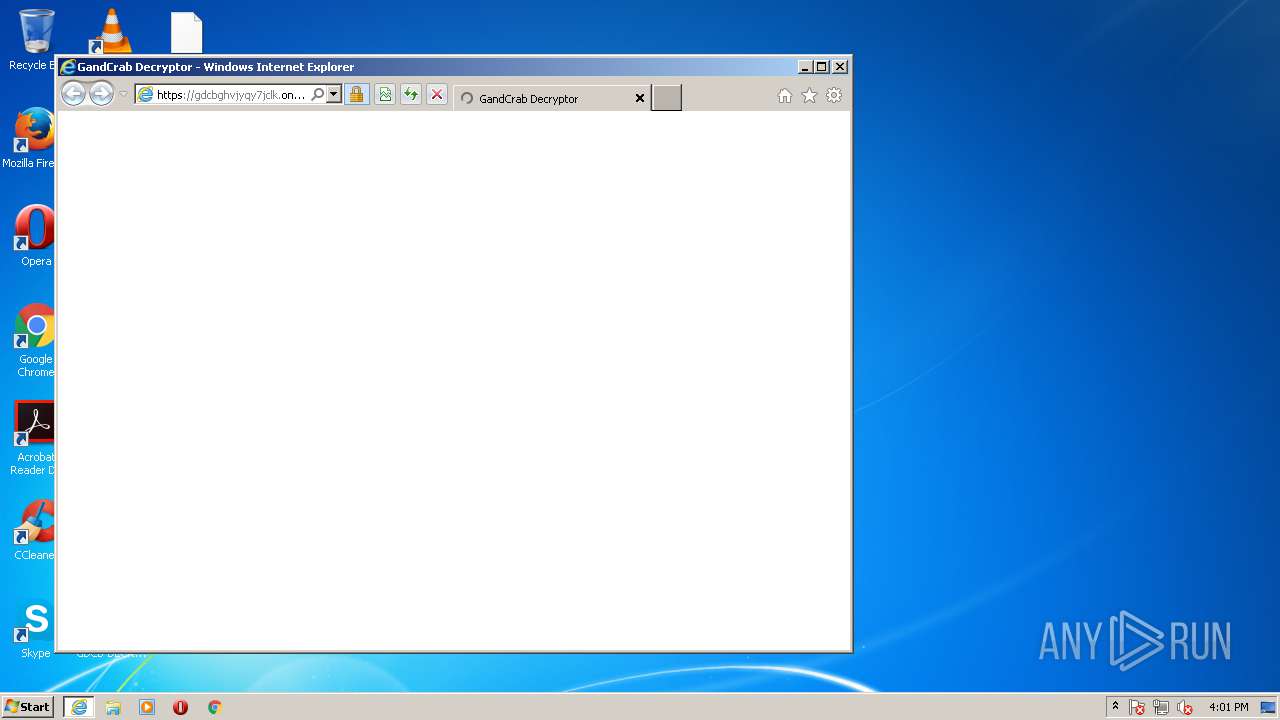The height and width of the screenshot is (720, 1280).
Task: Open Action Center flag tray icon
Action: pyautogui.click(x=1137, y=707)
